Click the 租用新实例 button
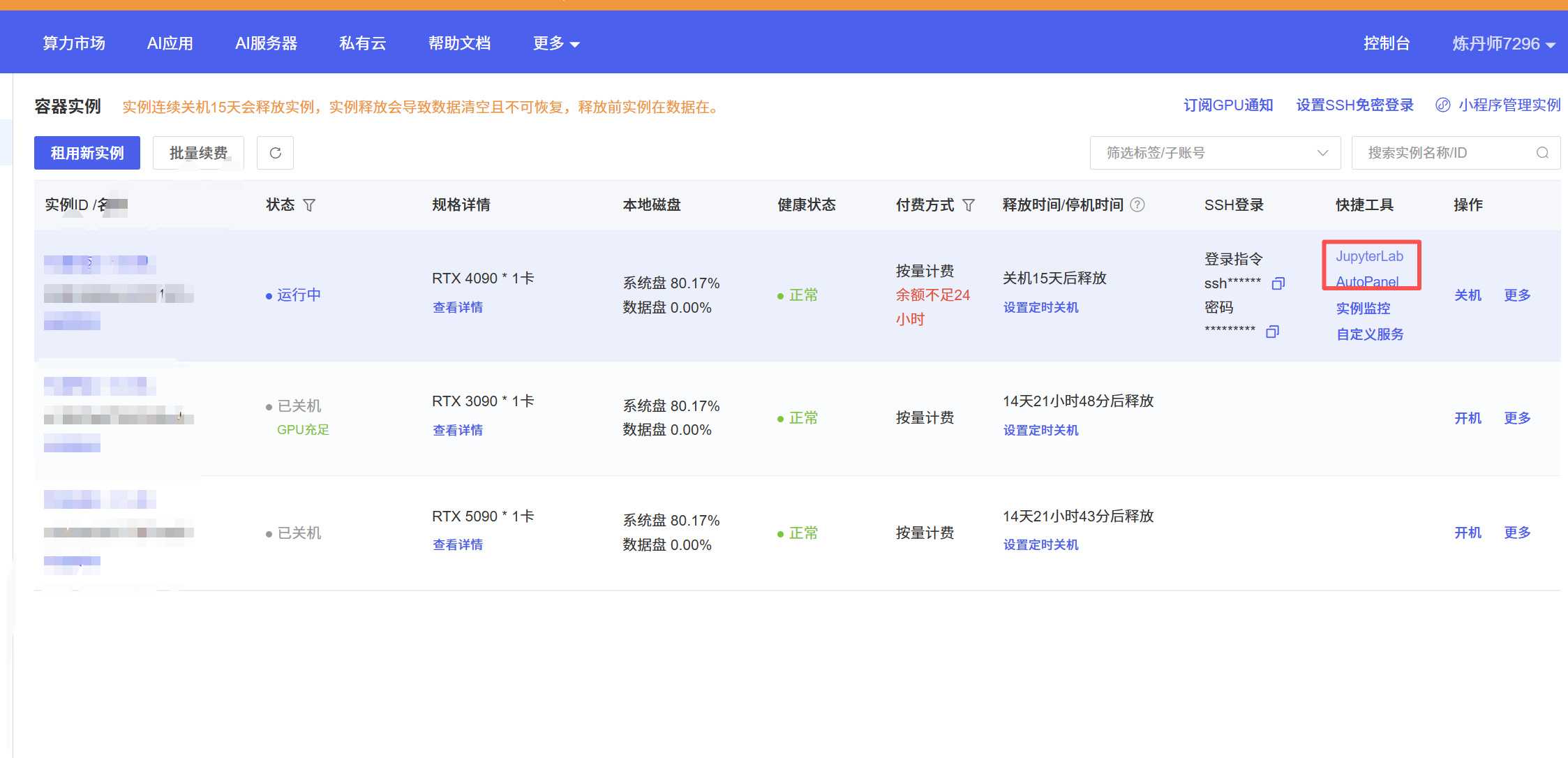Viewport: 1568px width, 758px height. 87,153
